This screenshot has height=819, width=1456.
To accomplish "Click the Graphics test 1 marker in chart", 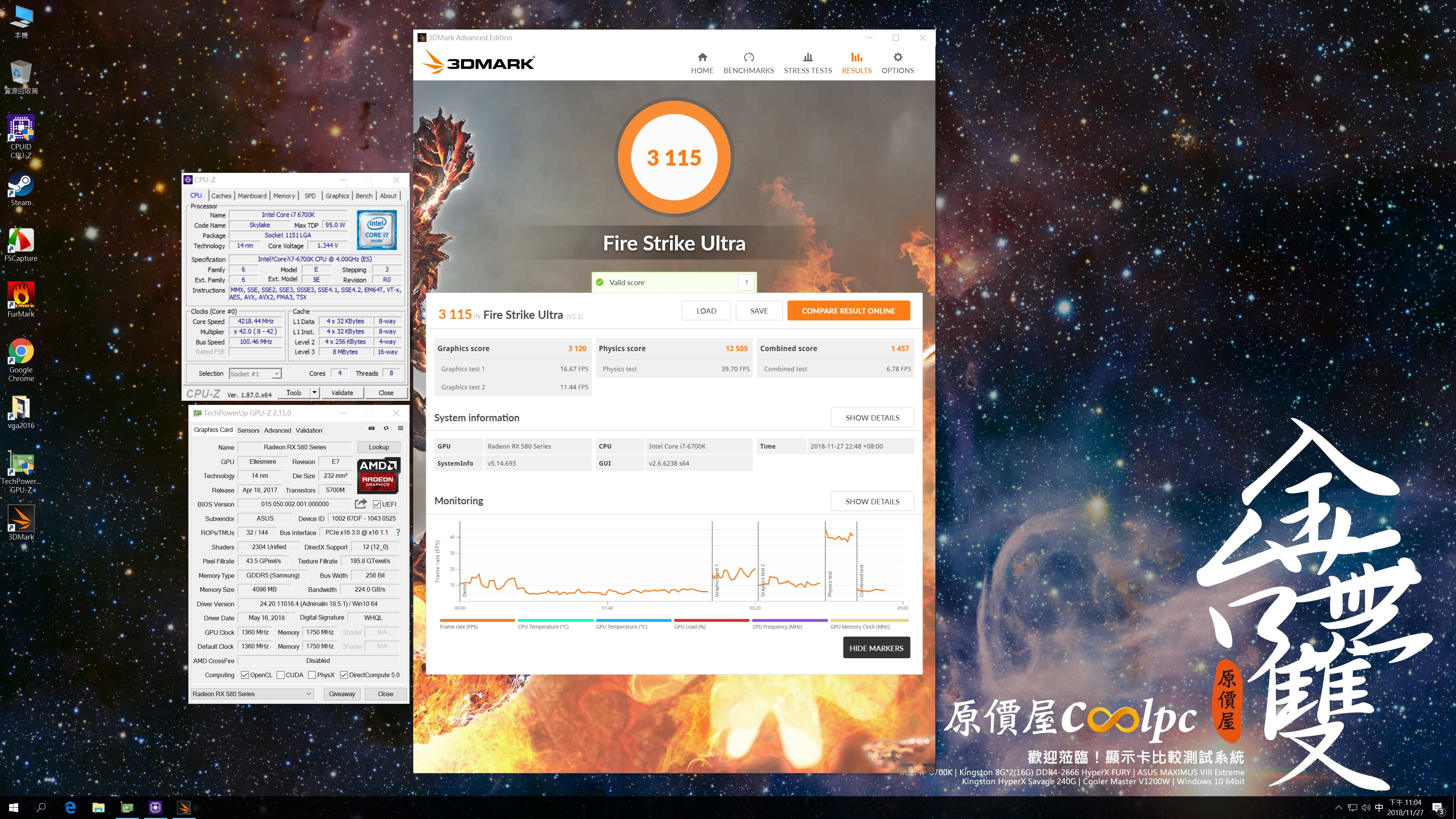I will pyautogui.click(x=717, y=581).
